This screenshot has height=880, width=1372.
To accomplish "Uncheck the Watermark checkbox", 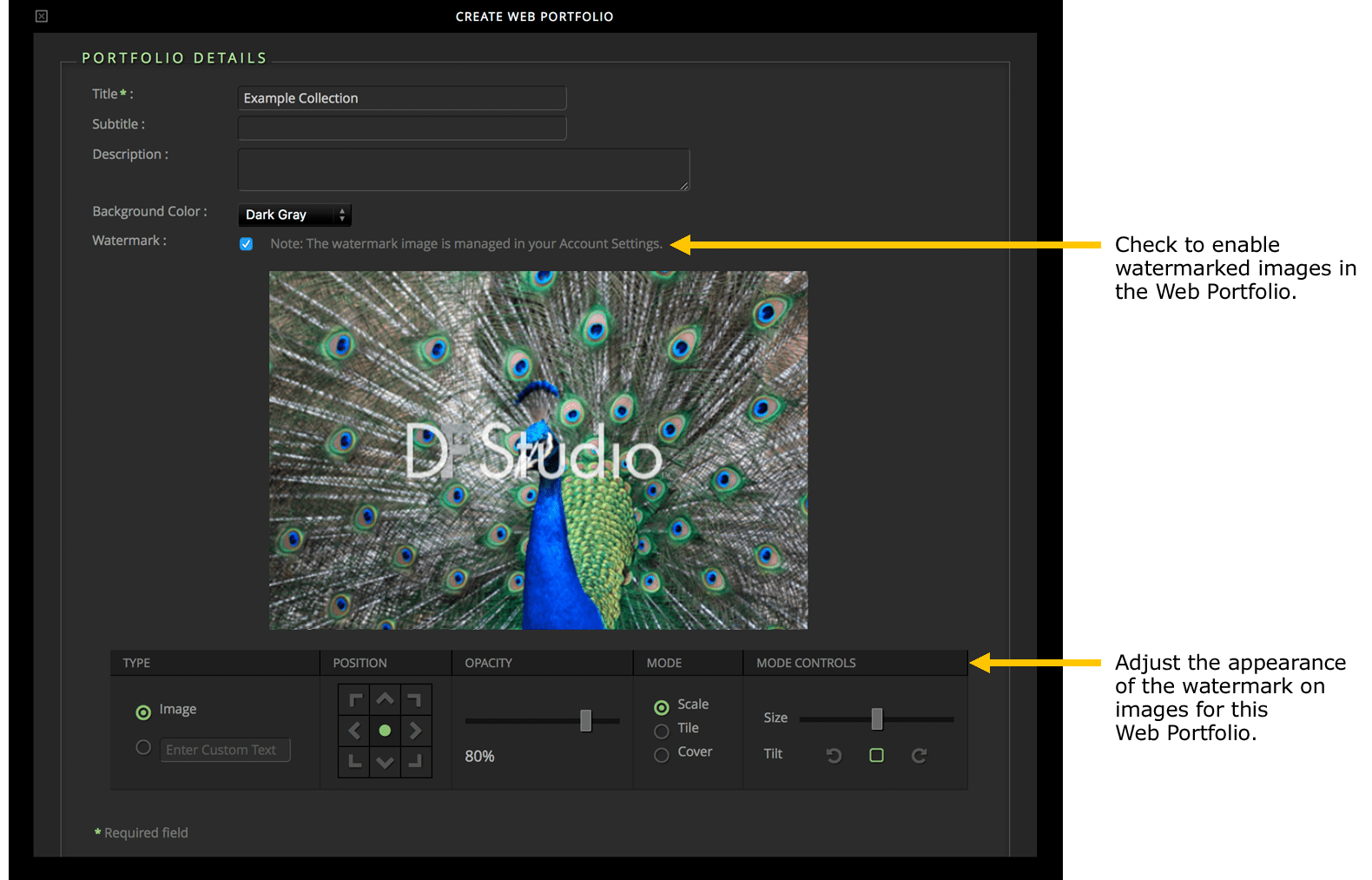I will coord(247,244).
